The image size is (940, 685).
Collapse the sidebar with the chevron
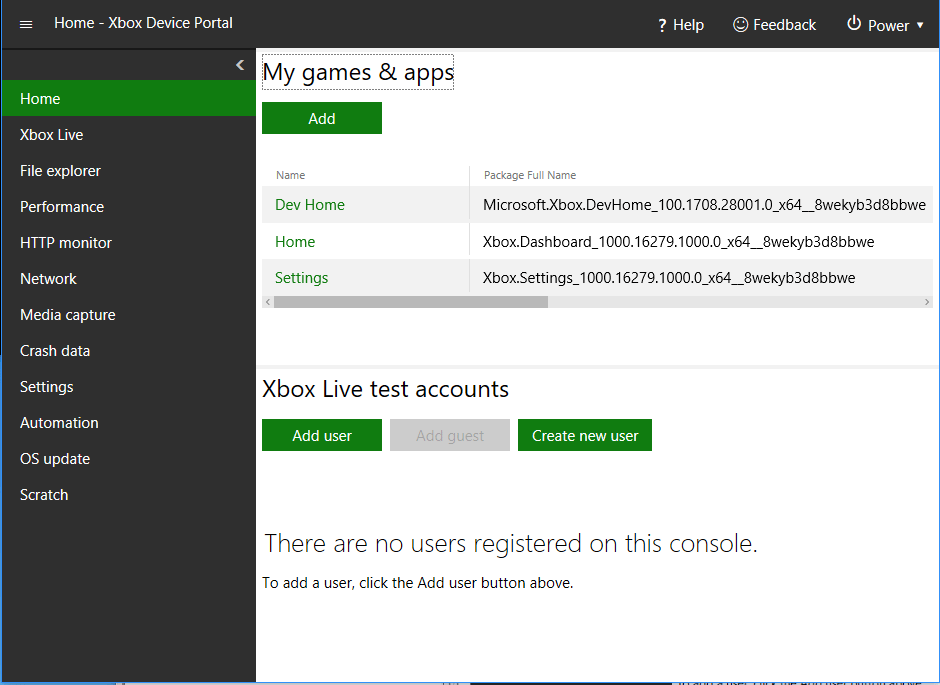[240, 65]
